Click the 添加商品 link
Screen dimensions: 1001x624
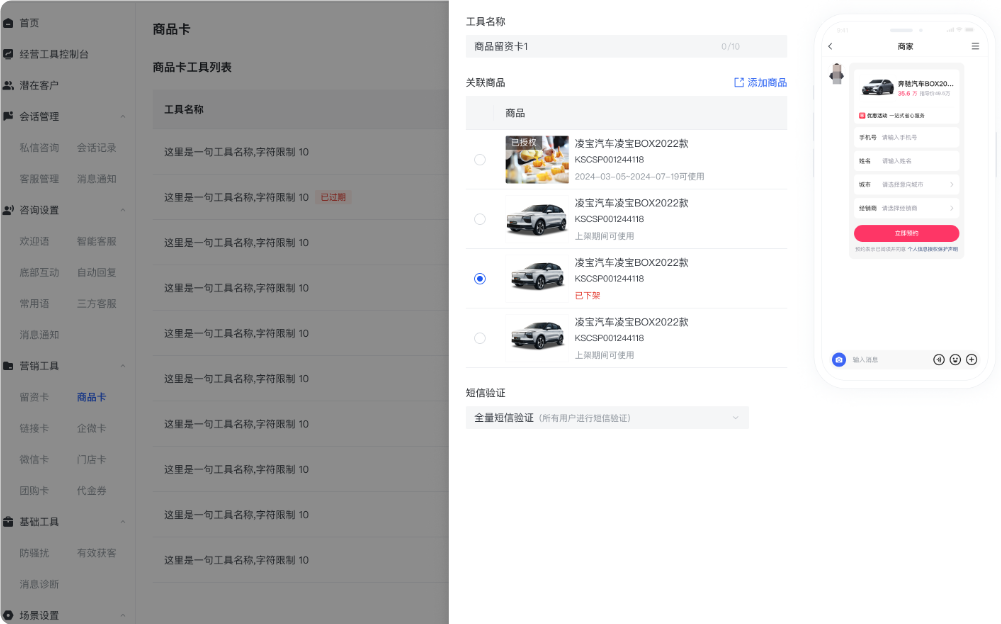[x=767, y=82]
